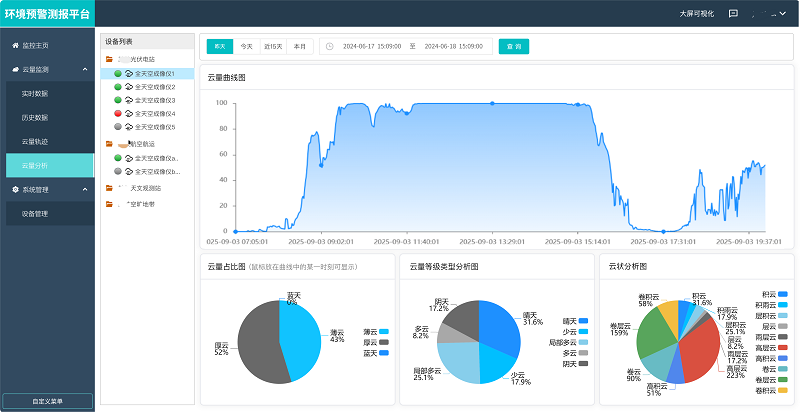Click the clock icon in date range field

330,46
